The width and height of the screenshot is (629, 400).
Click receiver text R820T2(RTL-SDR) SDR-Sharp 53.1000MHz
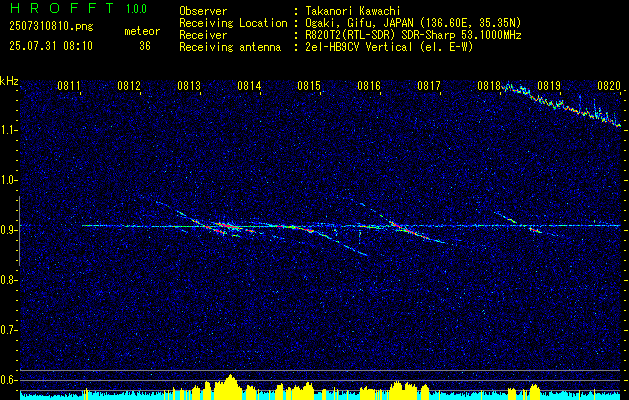click(414, 35)
